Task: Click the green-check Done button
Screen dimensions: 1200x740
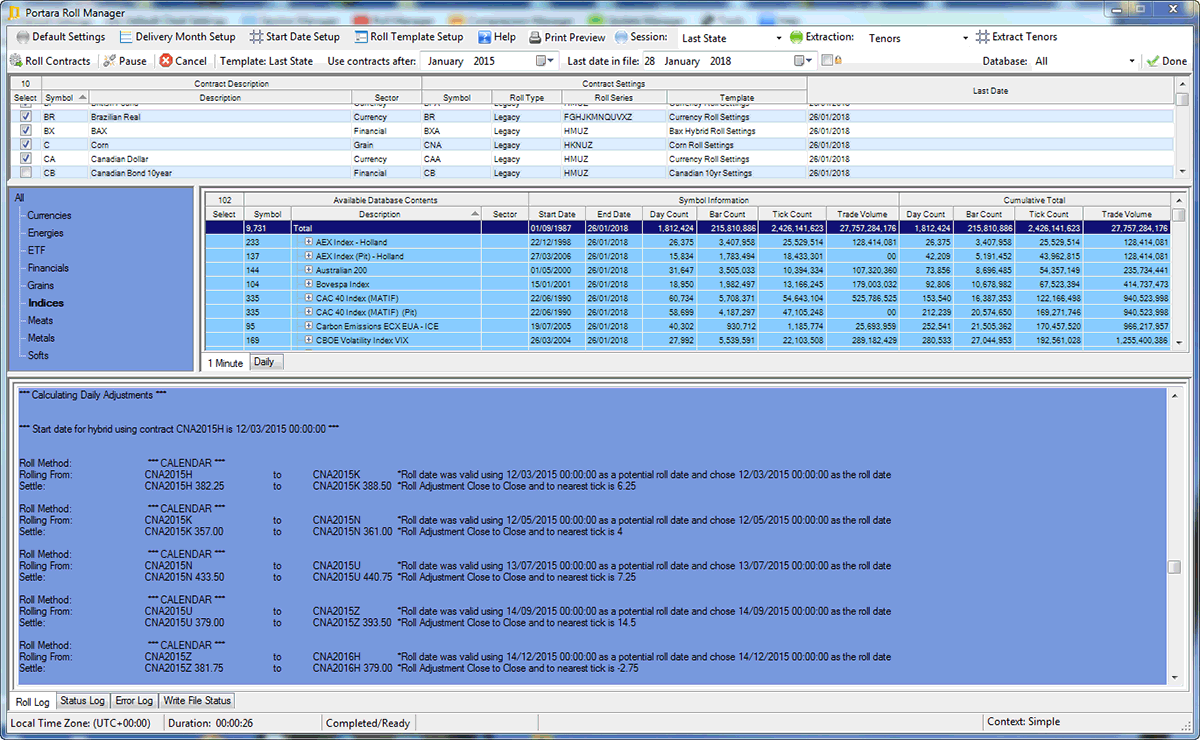Action: 1167,61
